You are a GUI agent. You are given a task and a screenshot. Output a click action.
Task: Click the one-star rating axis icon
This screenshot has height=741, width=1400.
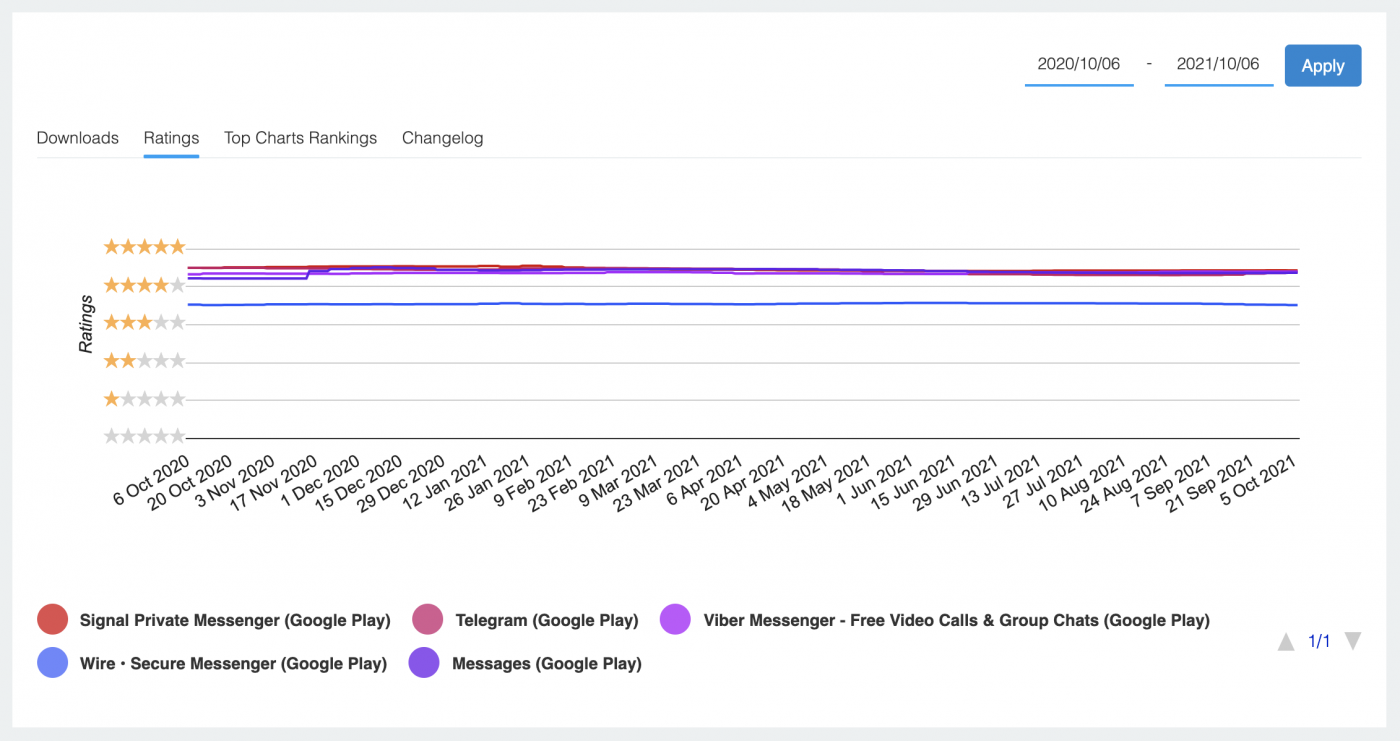tap(144, 398)
